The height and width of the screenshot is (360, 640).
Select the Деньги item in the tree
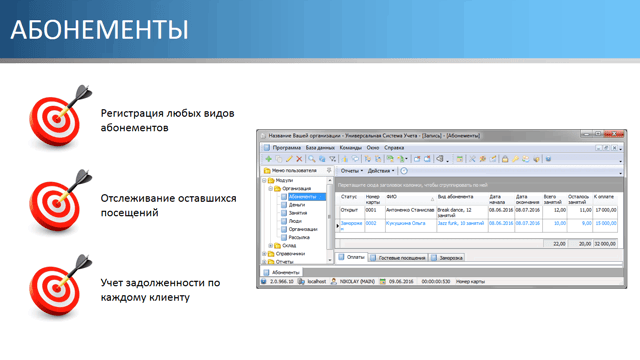click(297, 204)
